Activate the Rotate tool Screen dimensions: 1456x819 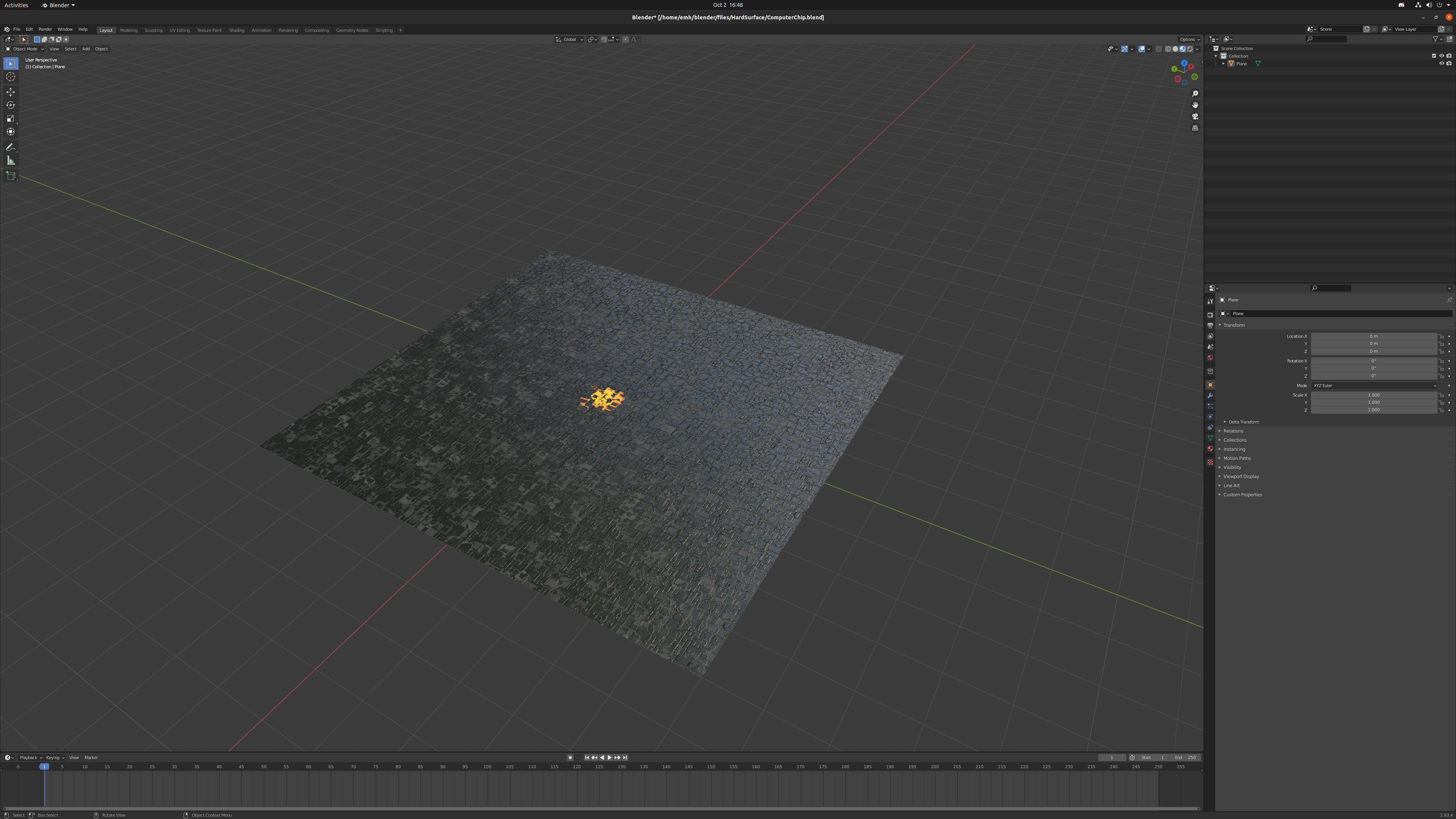(11, 105)
